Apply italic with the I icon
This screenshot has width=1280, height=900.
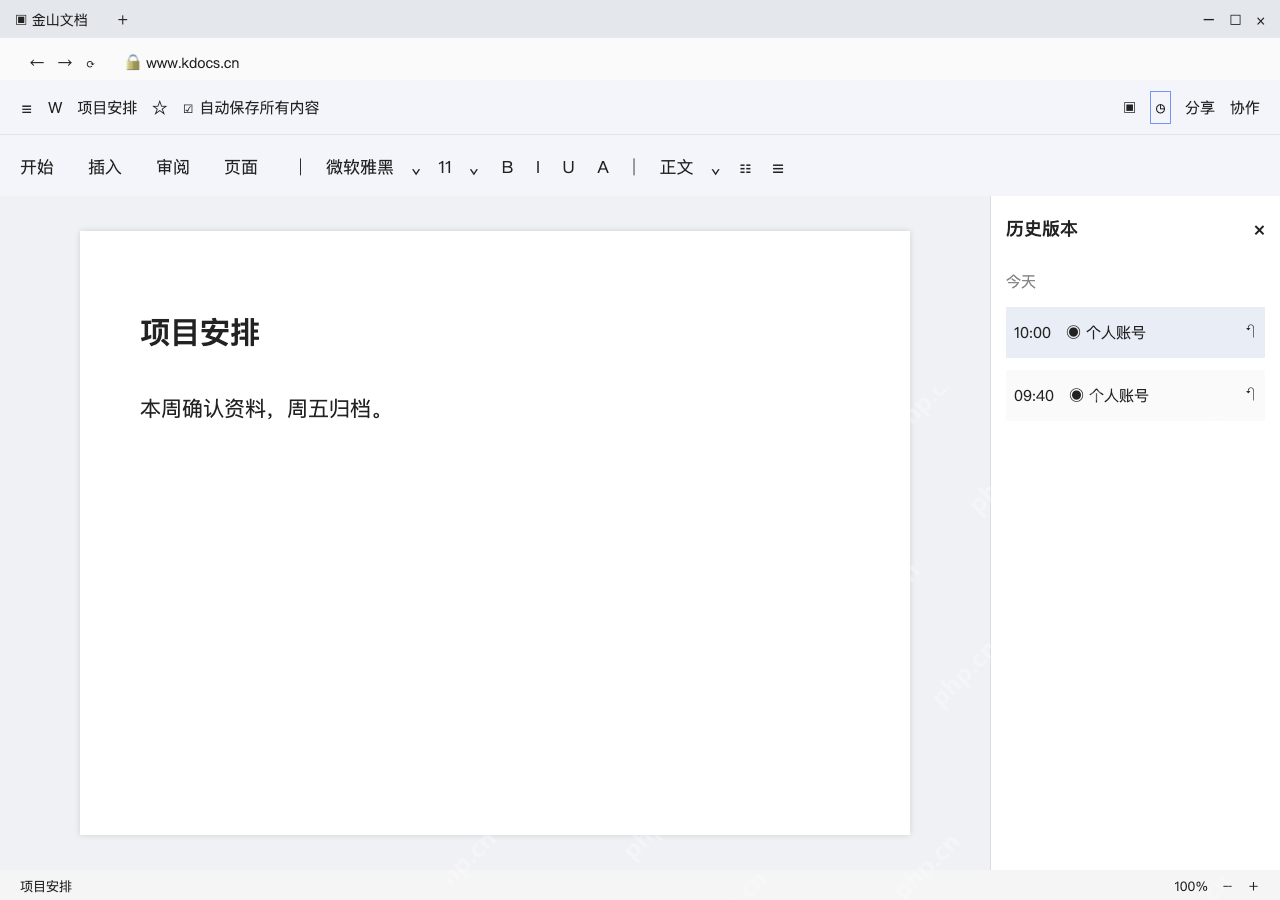[x=538, y=167]
